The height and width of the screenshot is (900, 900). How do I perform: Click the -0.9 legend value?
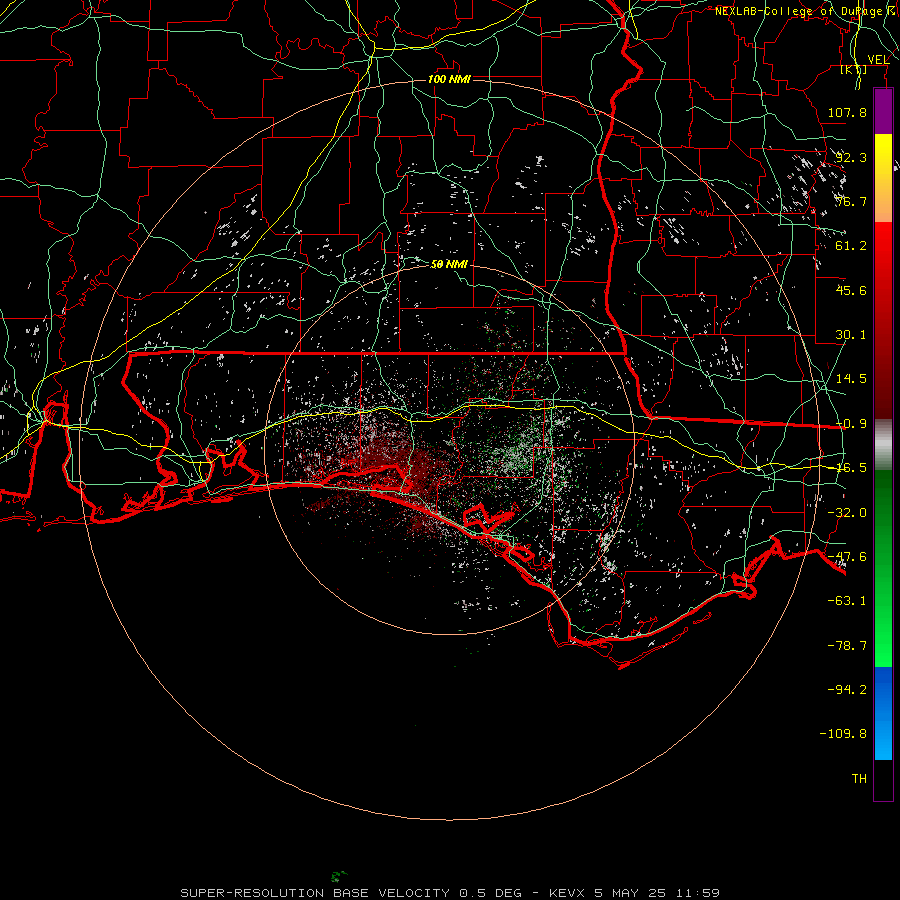pos(851,424)
